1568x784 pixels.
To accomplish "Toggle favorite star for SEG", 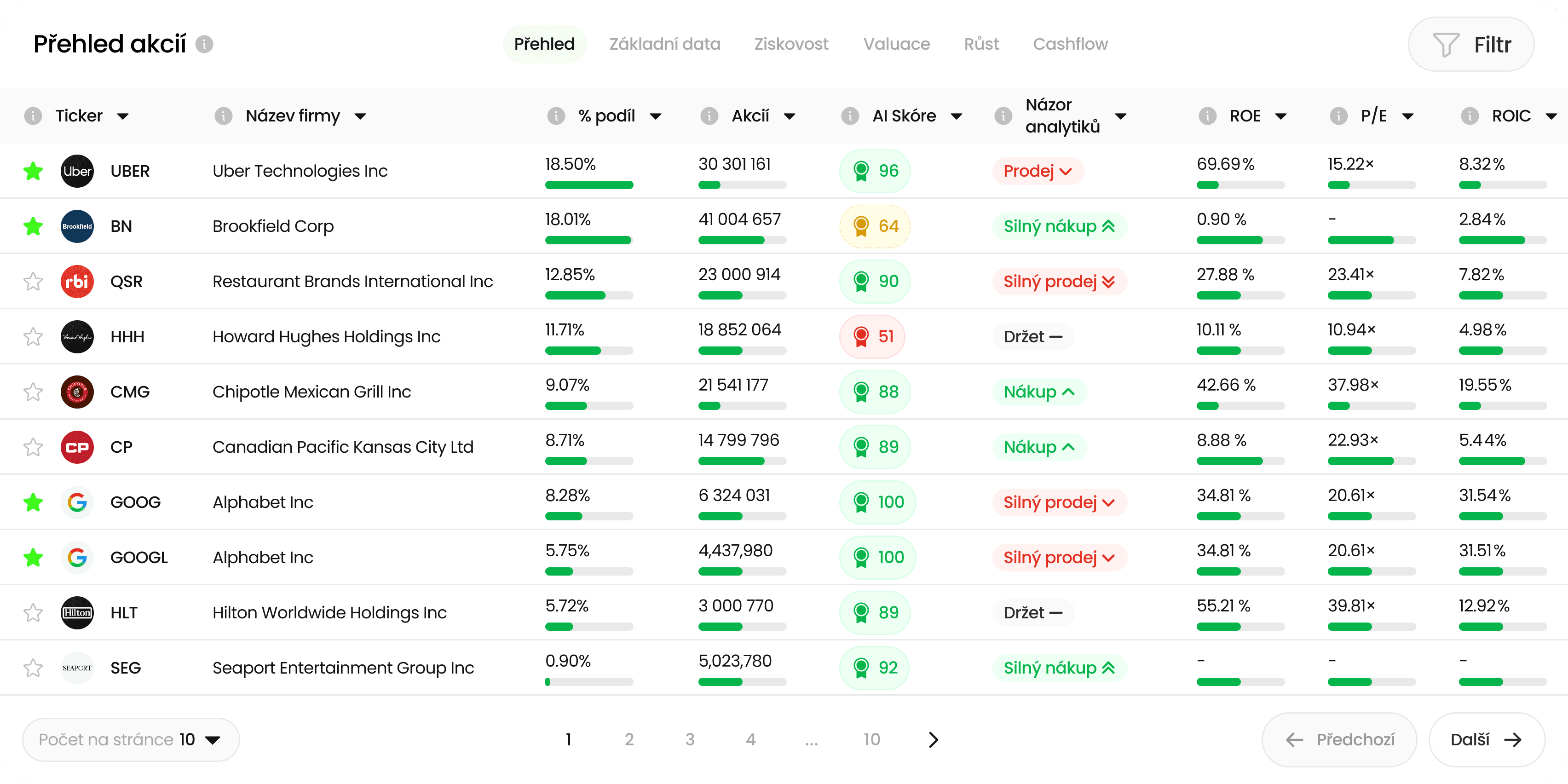I will point(33,668).
